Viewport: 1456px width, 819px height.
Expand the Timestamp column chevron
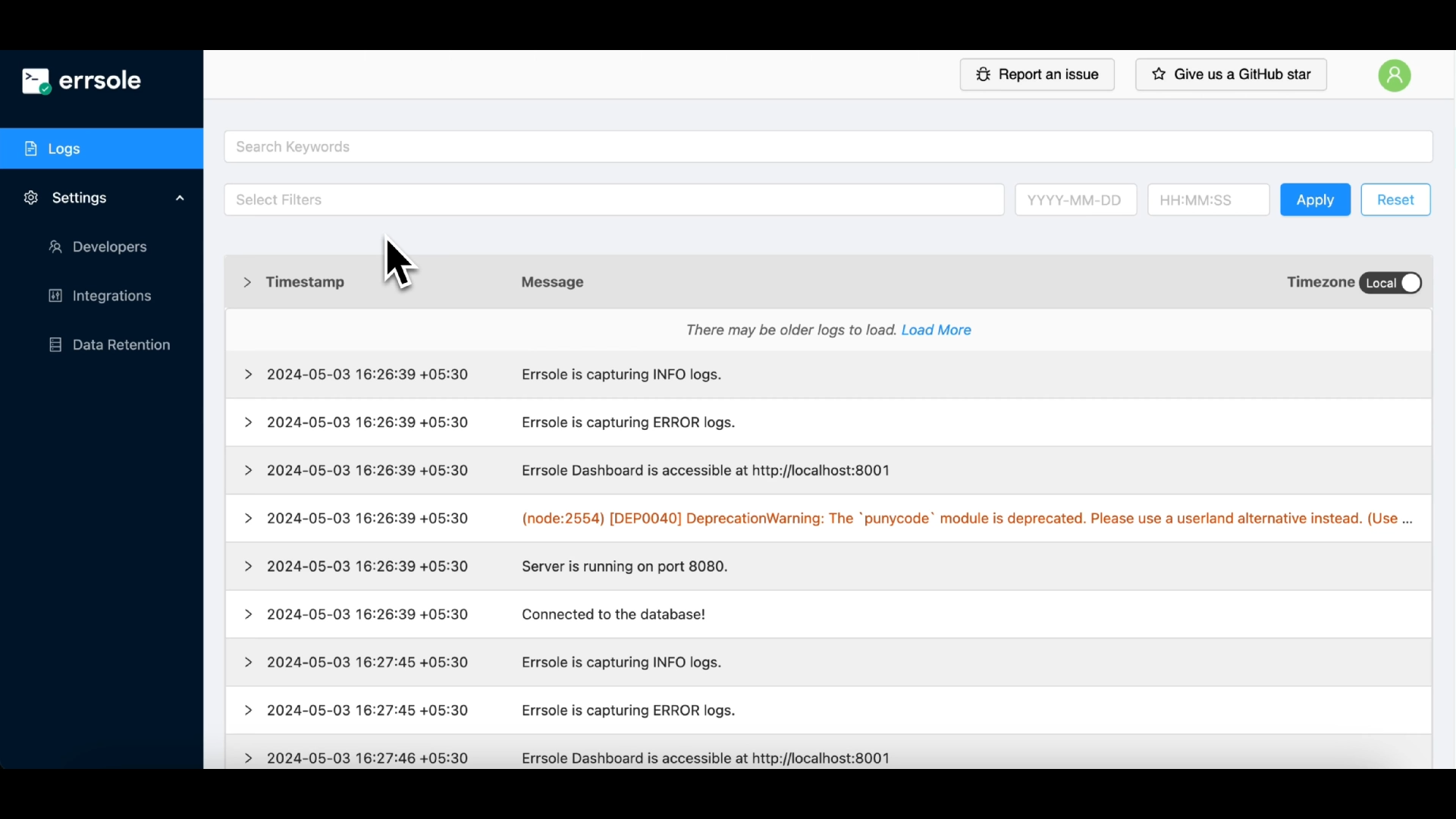(x=248, y=282)
